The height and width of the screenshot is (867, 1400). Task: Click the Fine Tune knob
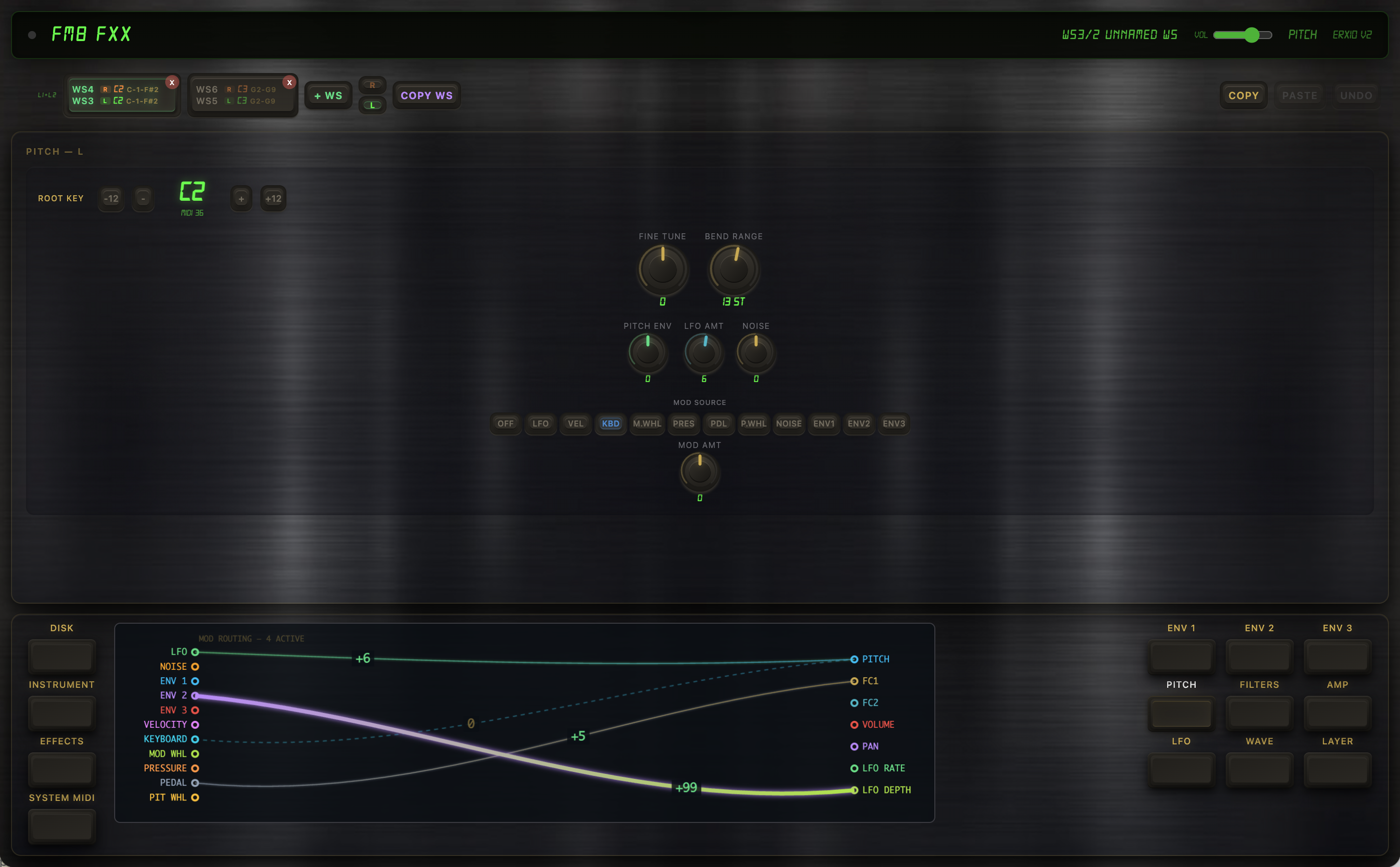coord(662,269)
